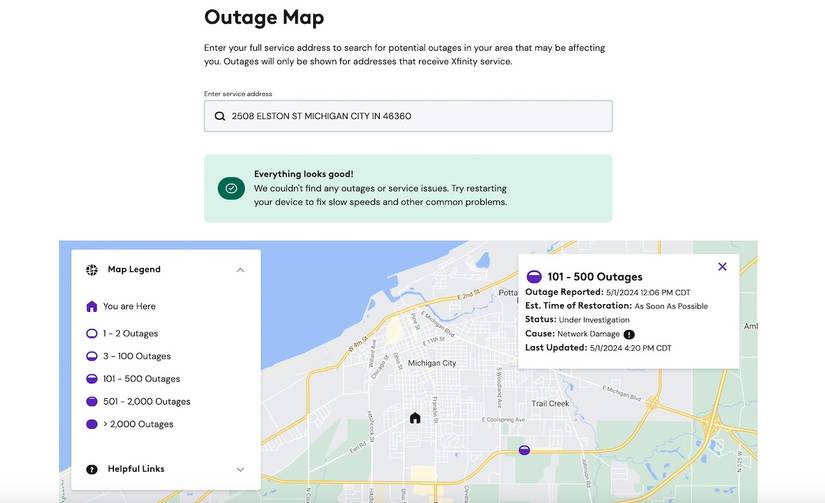
Task: Click the purple outage marker on the map
Action: [x=524, y=450]
